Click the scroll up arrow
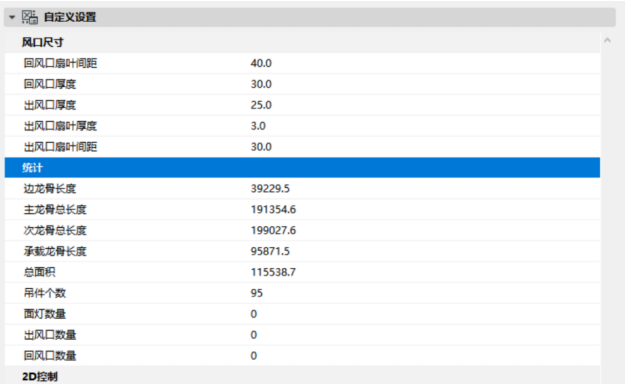626x384 pixels. pos(608,40)
